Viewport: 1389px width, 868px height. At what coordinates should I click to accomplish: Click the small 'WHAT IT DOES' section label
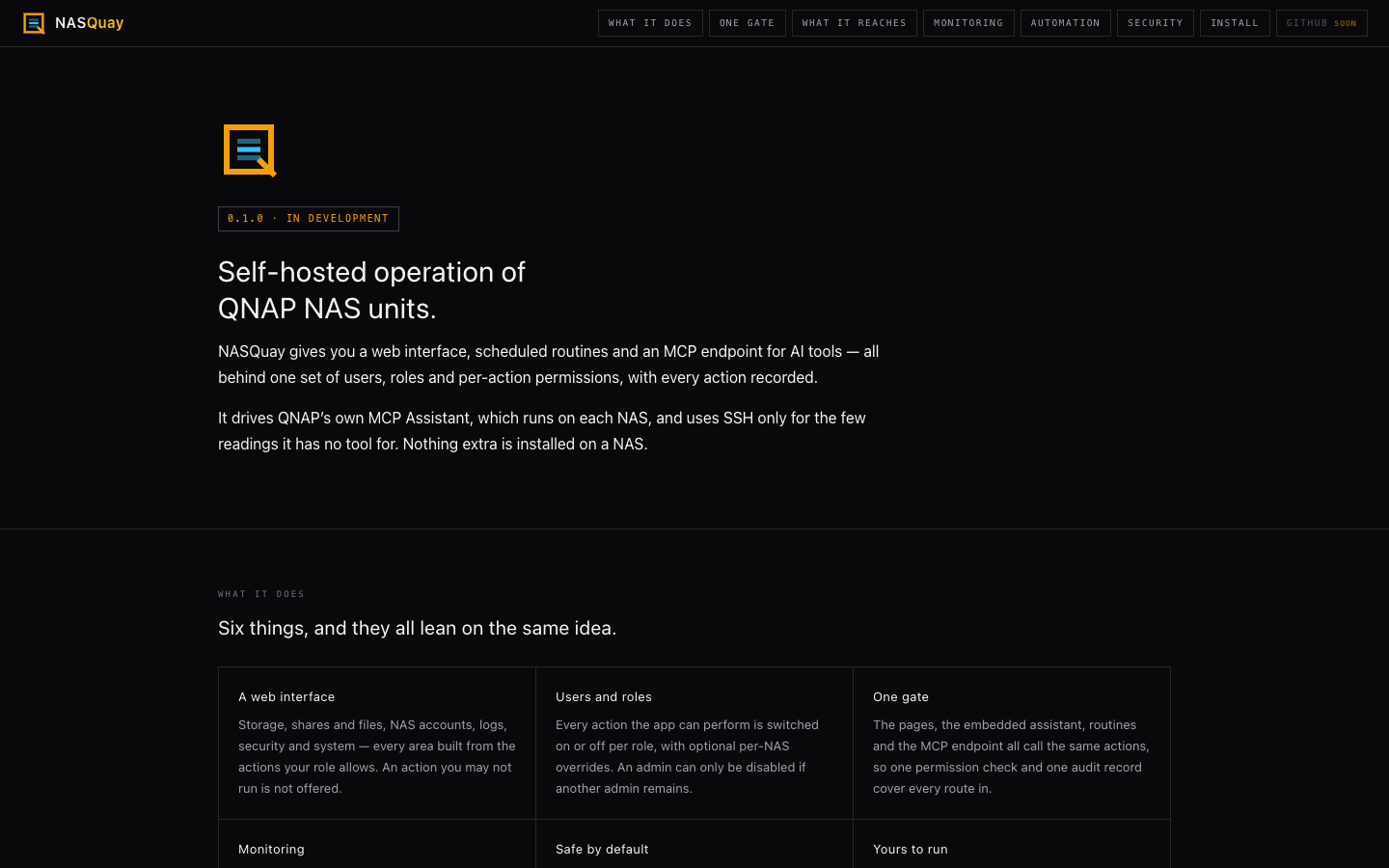[261, 594]
